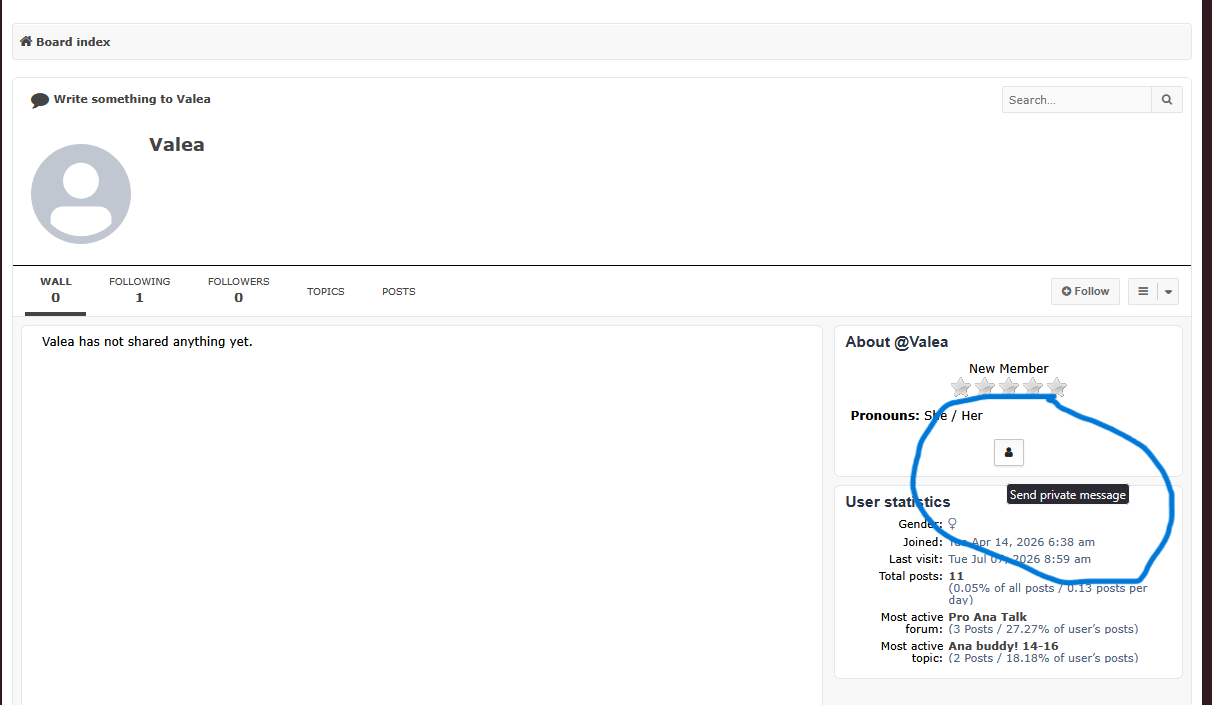Click the Valea username heading
The image size is (1212, 705).
[177, 145]
